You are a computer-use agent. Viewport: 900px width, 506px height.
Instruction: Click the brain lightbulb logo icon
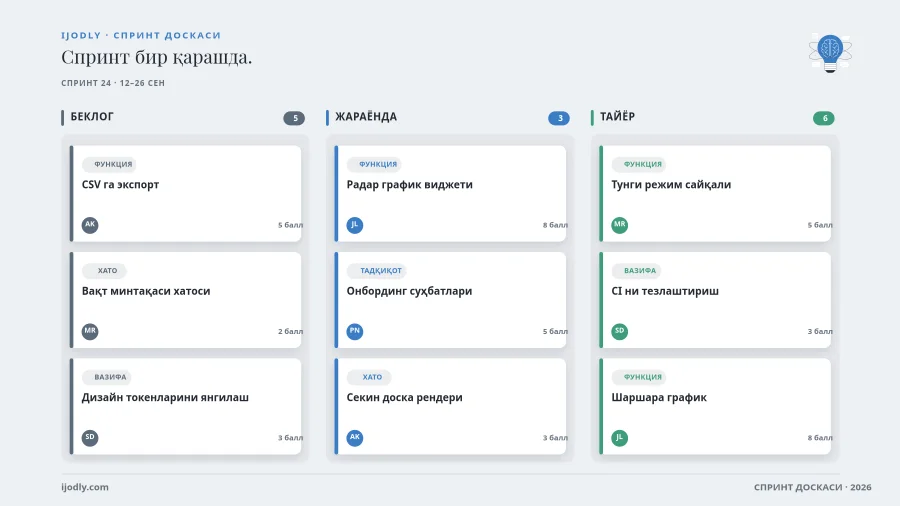click(830, 53)
